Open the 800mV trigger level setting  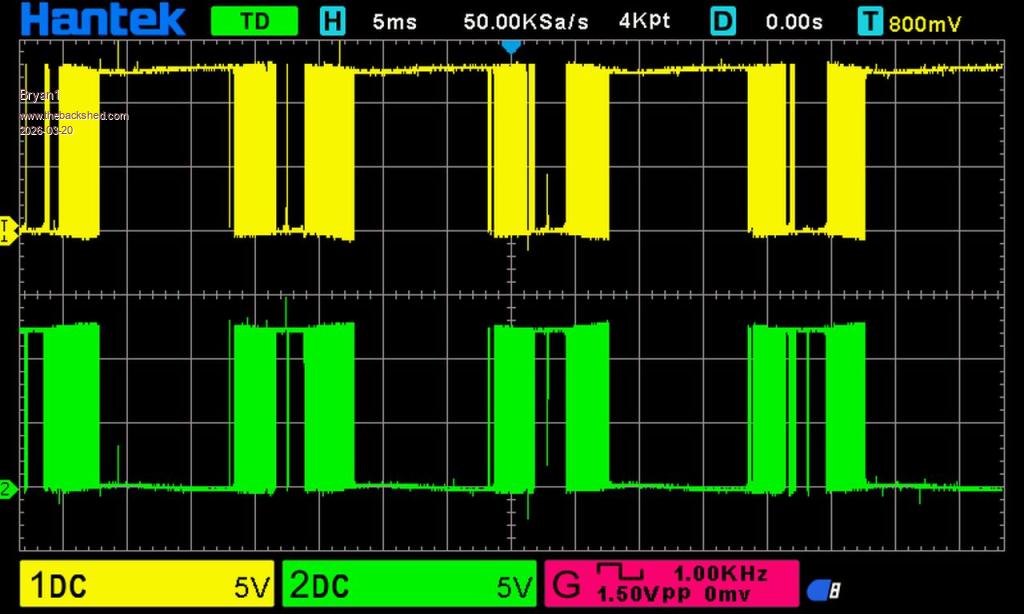(x=924, y=24)
